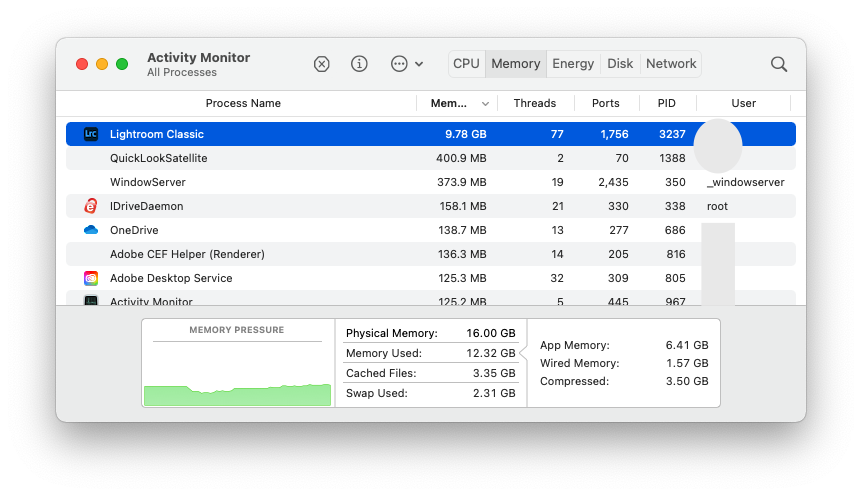
Task: Select the Activity Monitor process name
Action: (x=151, y=301)
